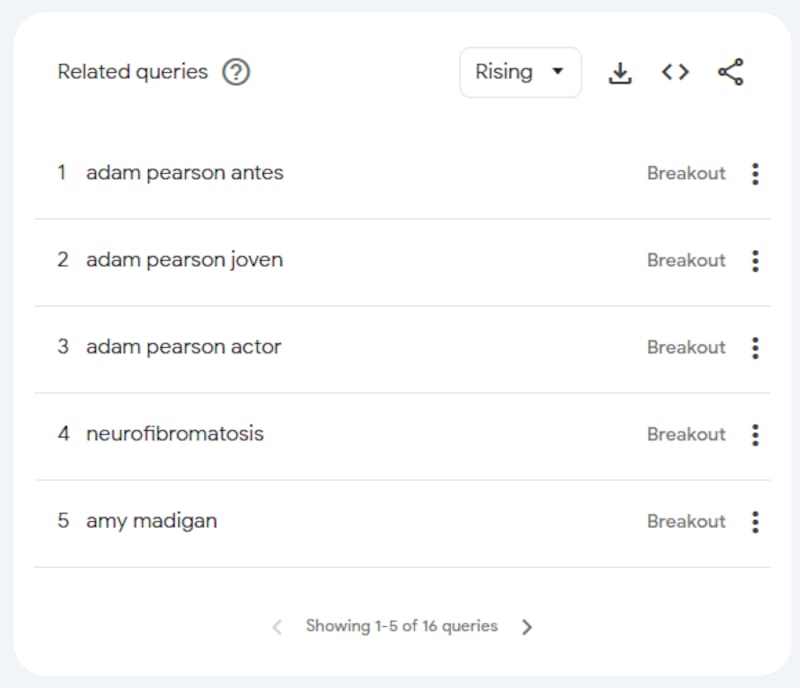Select the adam pearson actor query
800x688 pixels.
184,347
